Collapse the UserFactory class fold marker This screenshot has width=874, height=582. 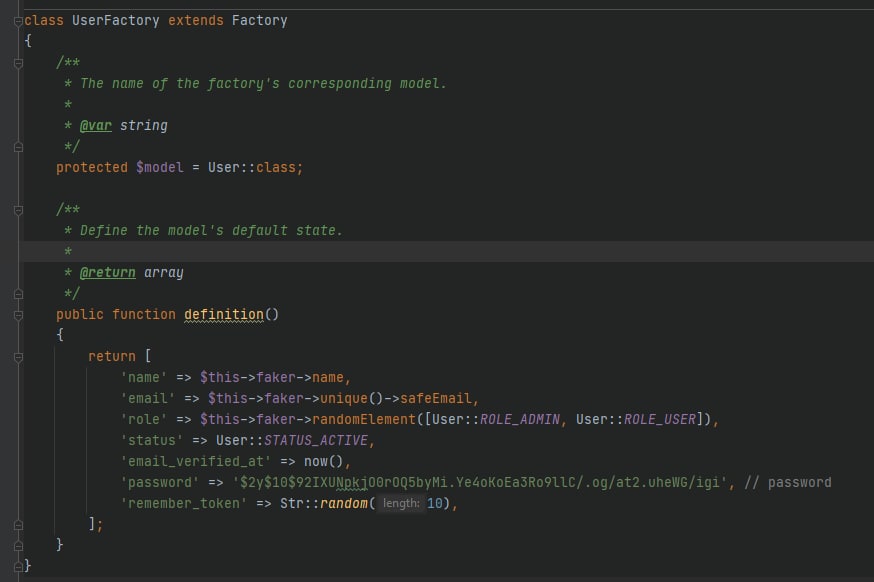pyautogui.click(x=18, y=21)
